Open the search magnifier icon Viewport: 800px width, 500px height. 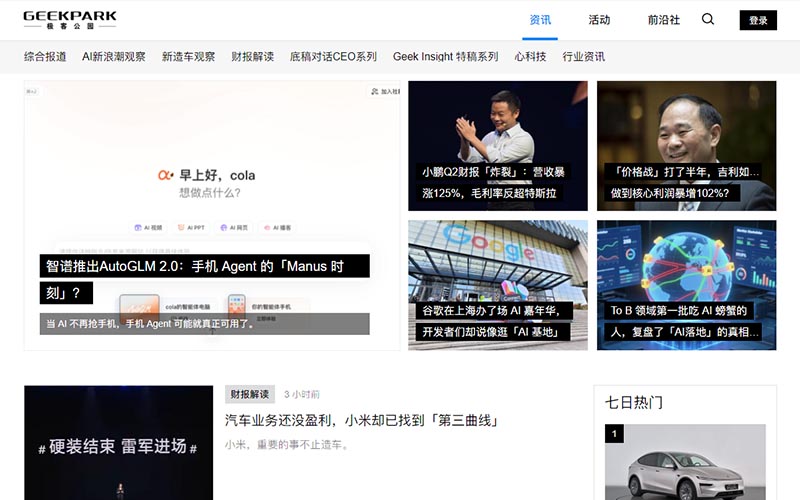pos(708,19)
